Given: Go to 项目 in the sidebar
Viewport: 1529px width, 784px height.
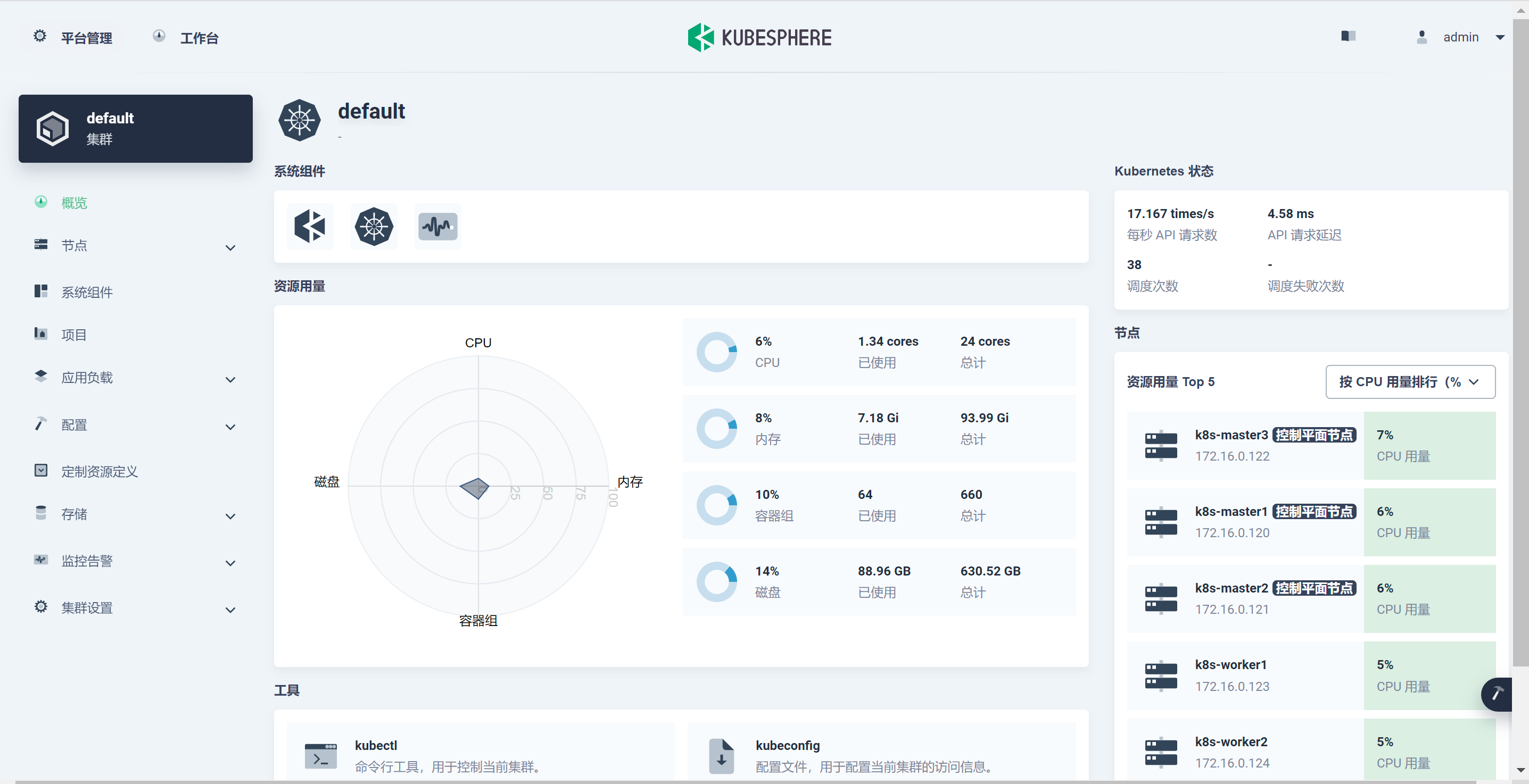Looking at the screenshot, I should tap(74, 335).
